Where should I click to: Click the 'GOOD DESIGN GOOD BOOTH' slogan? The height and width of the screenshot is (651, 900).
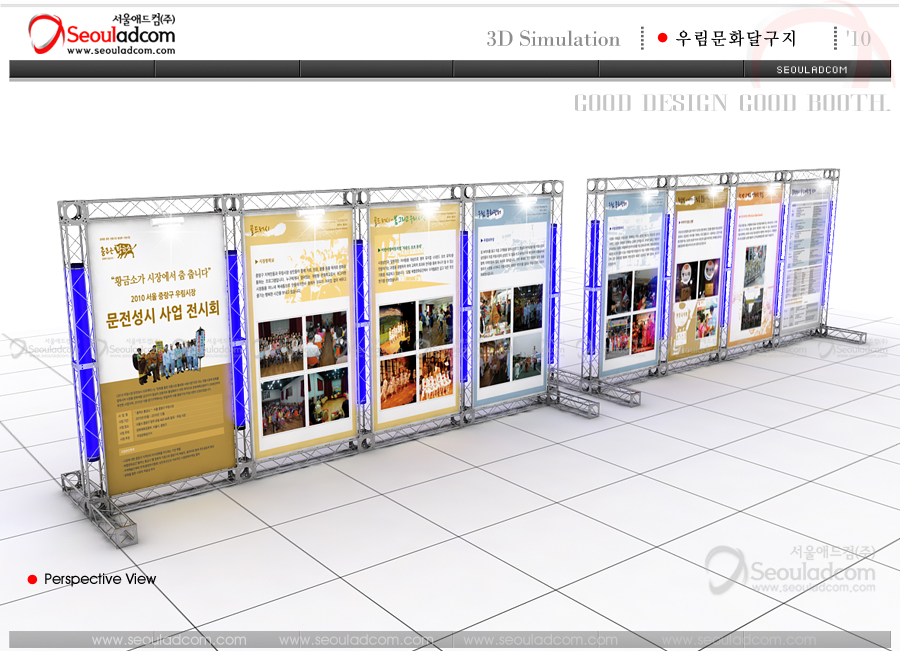730,103
